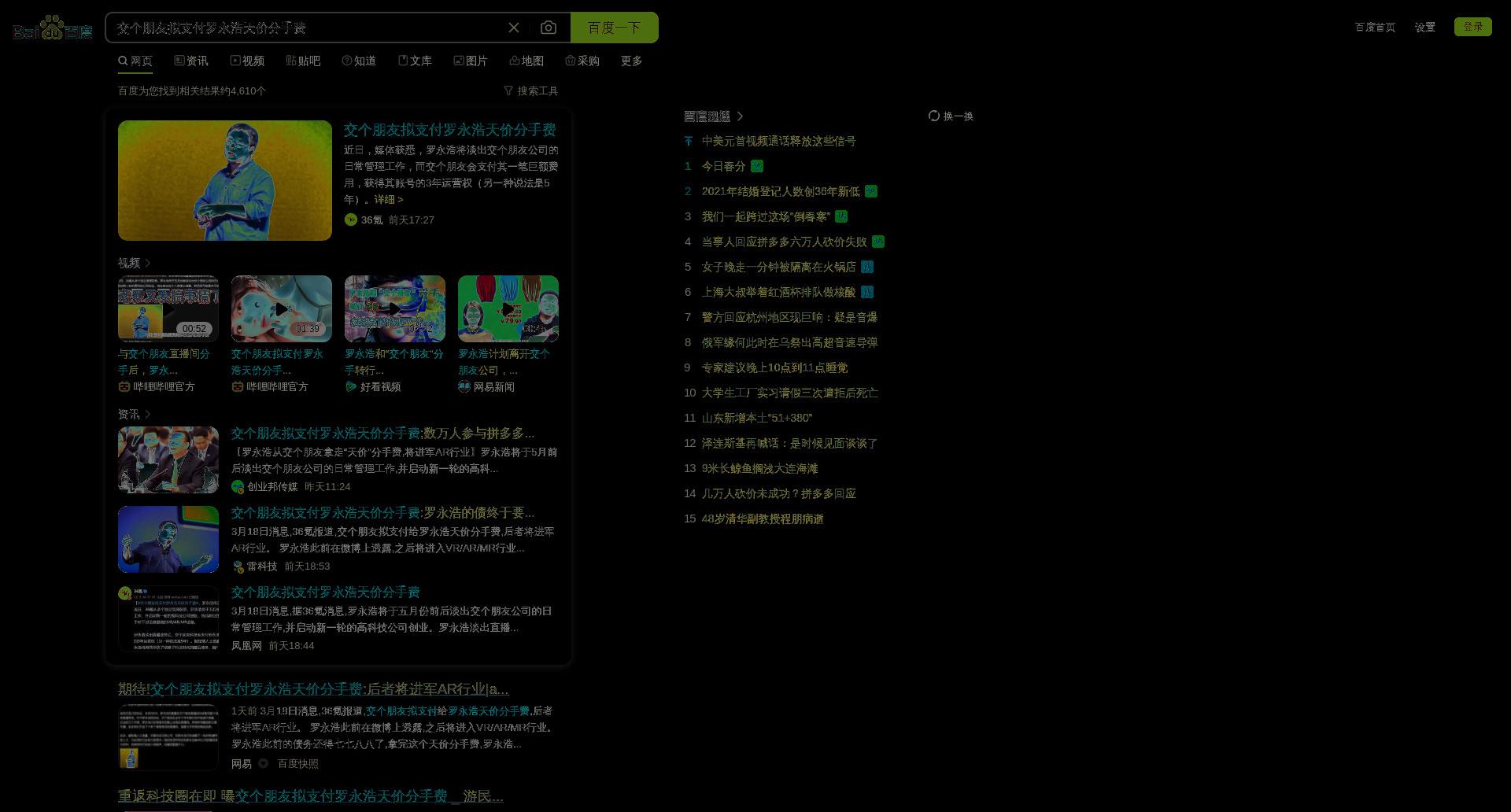The image size is (1511, 812).
Task: Expand the 视频 section chevron
Action: [x=148, y=263]
